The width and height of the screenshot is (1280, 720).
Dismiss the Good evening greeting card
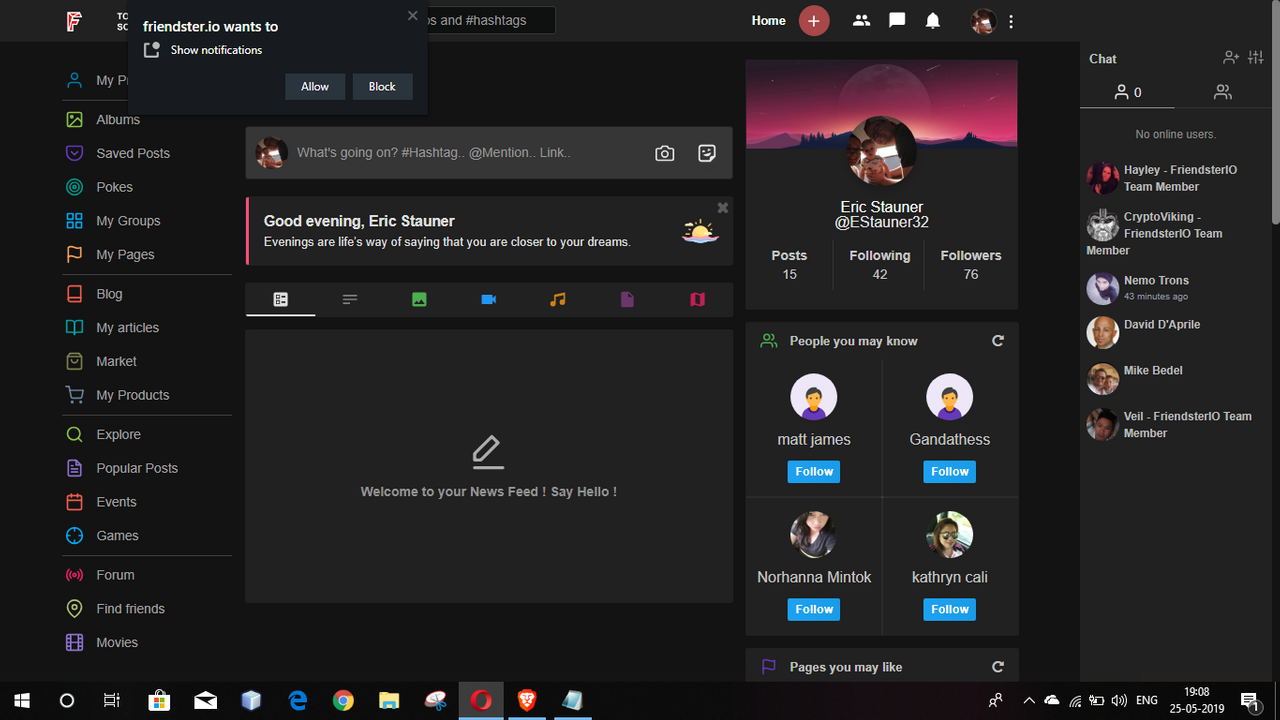(723, 208)
